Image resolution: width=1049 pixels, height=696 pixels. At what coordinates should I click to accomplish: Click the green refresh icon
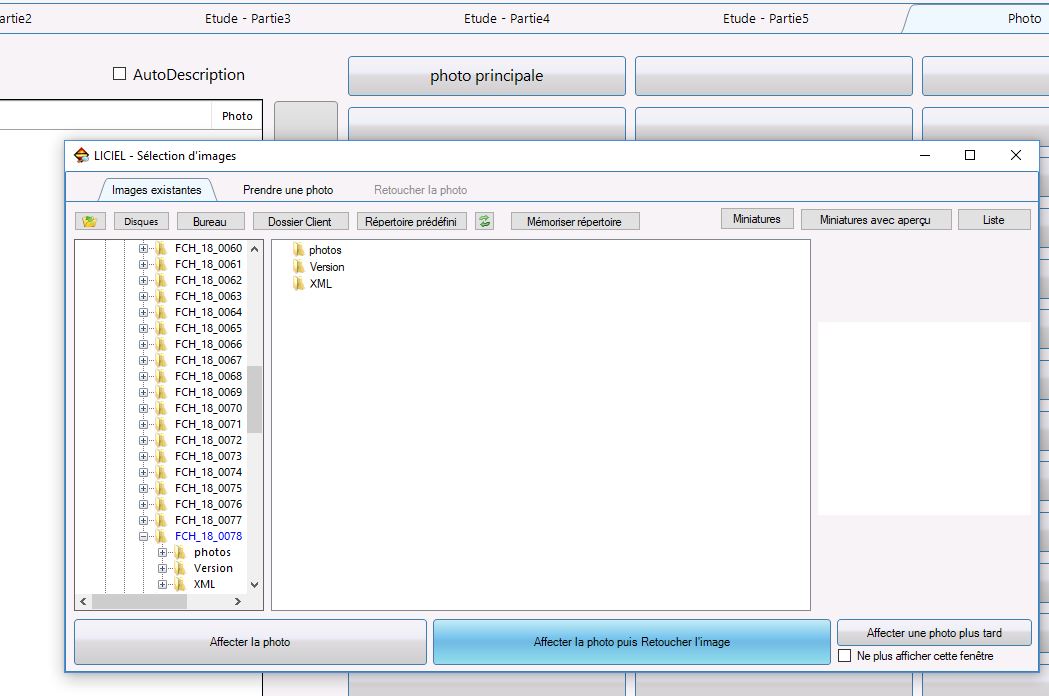click(x=484, y=221)
